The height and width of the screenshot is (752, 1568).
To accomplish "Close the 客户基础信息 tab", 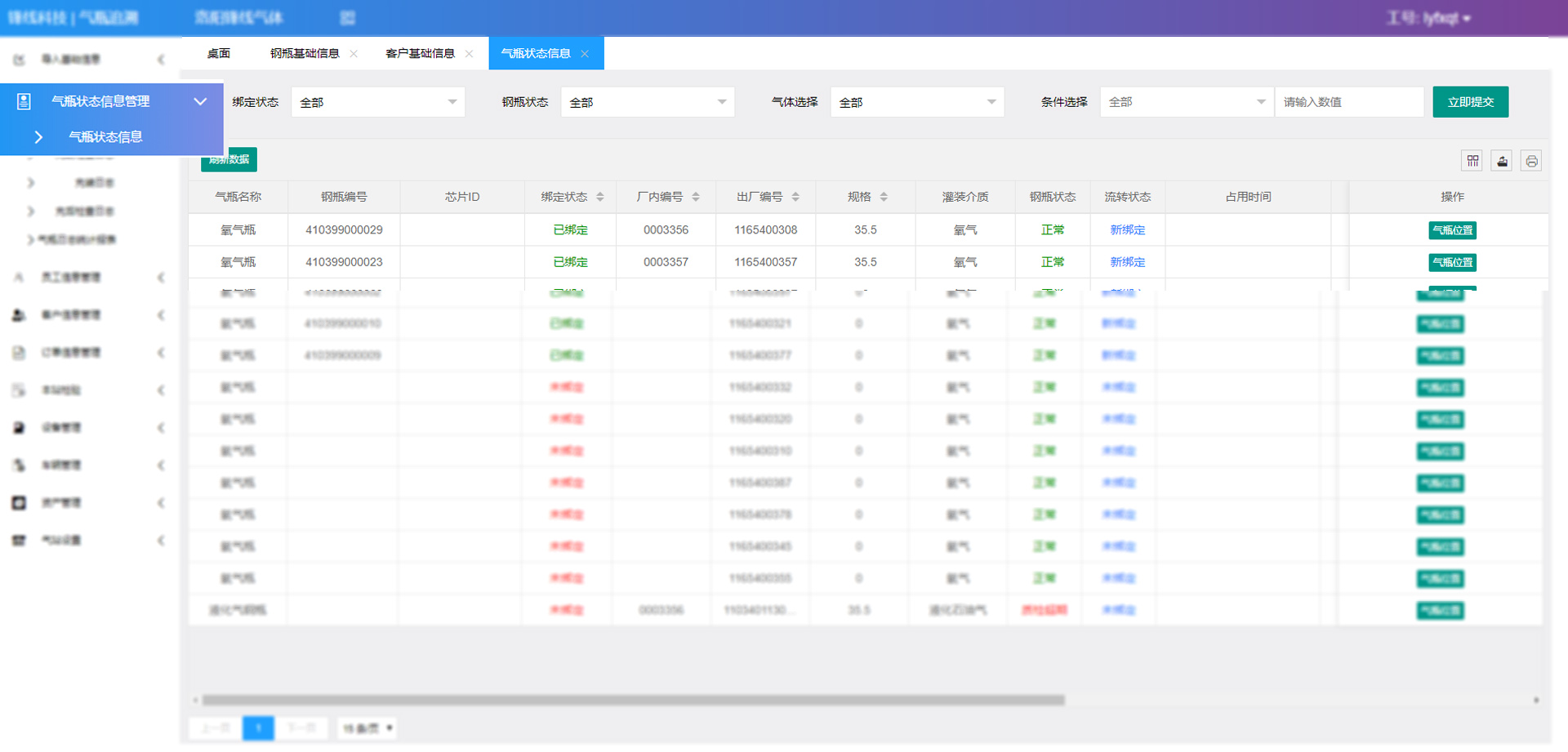I will pos(469,54).
